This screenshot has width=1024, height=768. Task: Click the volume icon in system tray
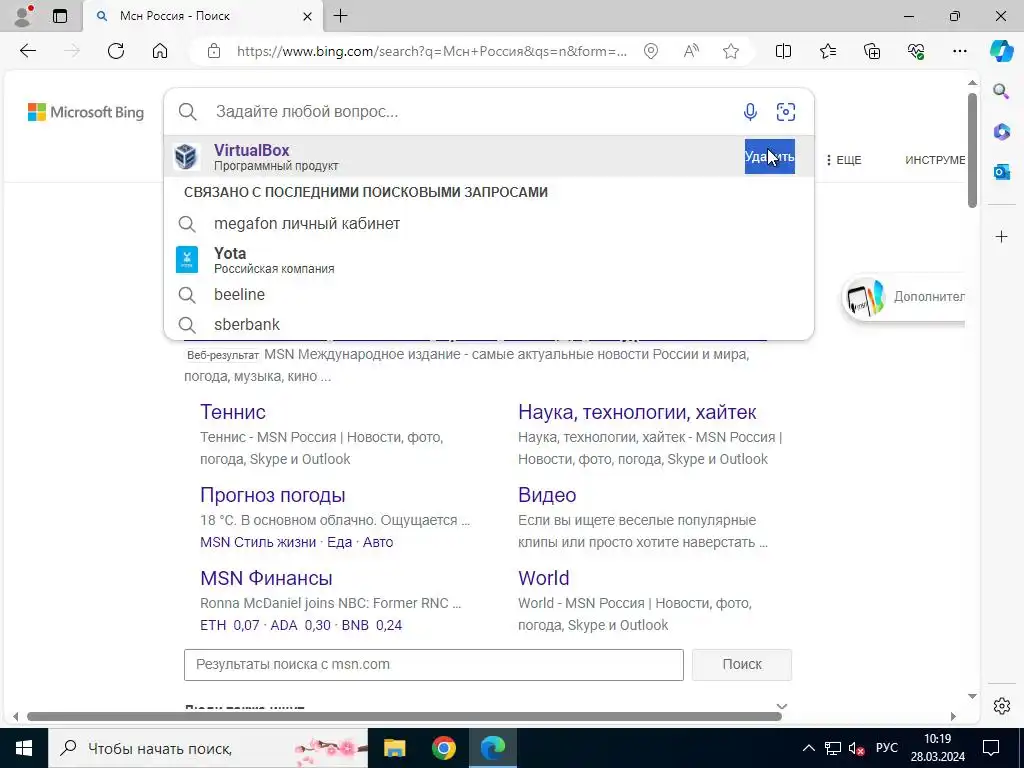click(x=856, y=748)
